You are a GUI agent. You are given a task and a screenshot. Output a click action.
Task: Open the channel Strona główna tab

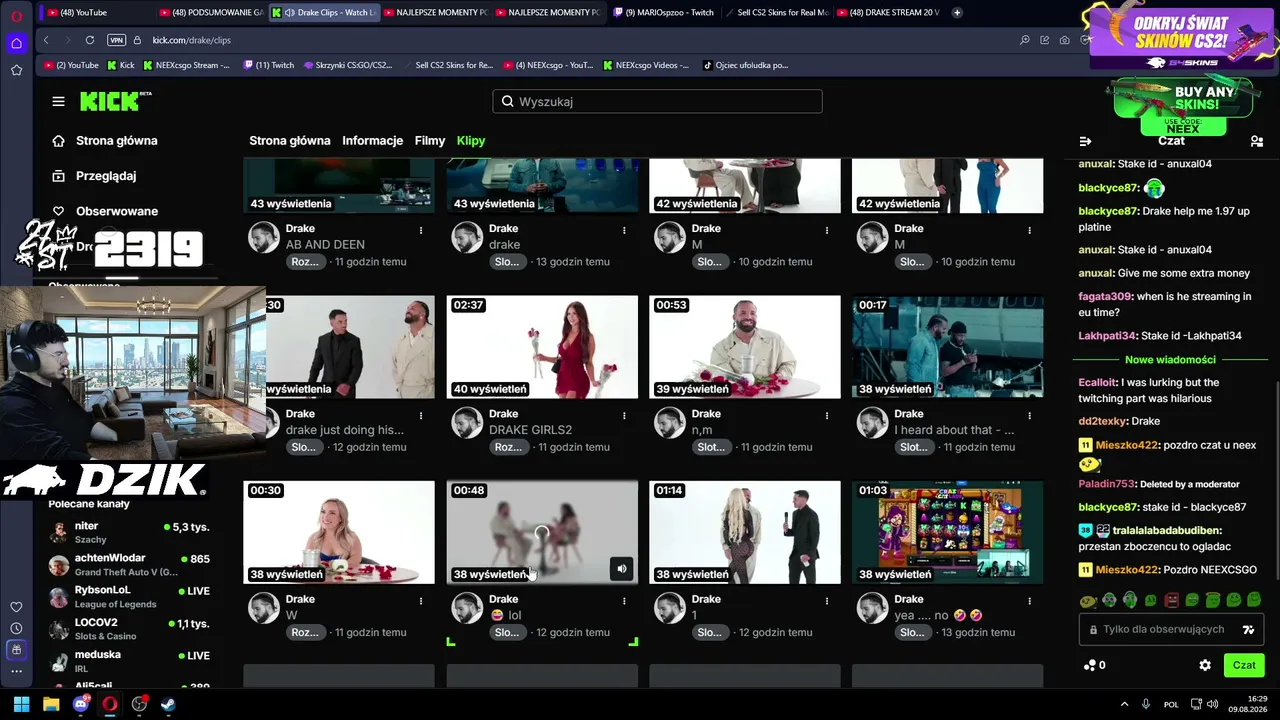[290, 141]
